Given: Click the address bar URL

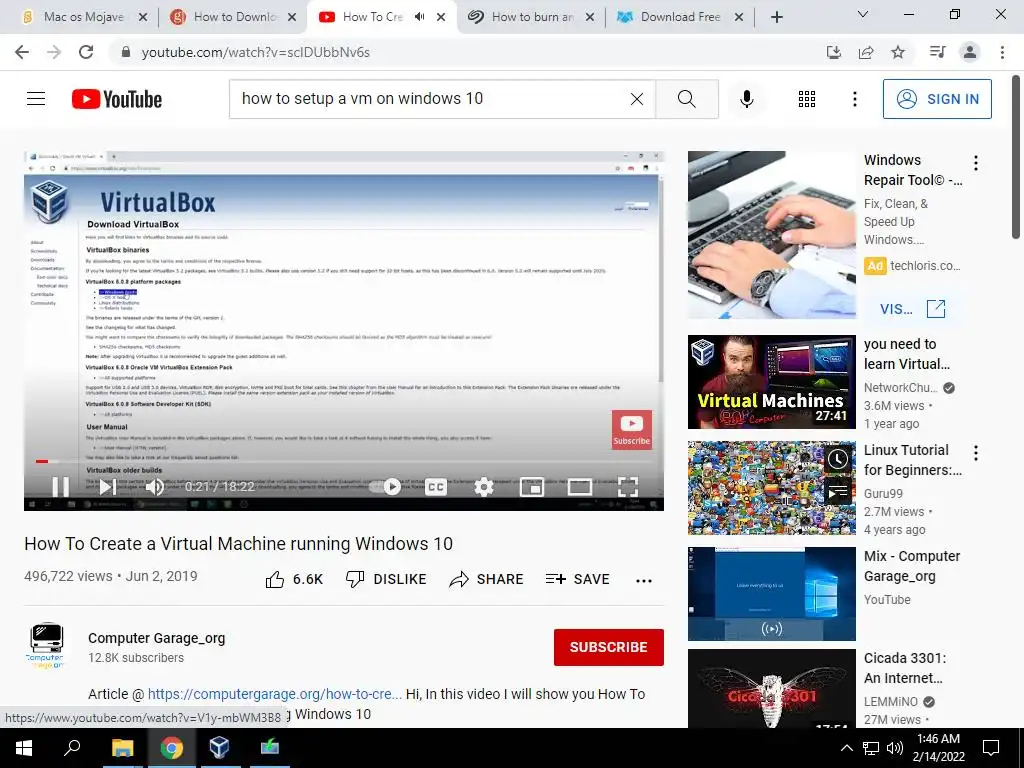Looking at the screenshot, I should [256, 52].
